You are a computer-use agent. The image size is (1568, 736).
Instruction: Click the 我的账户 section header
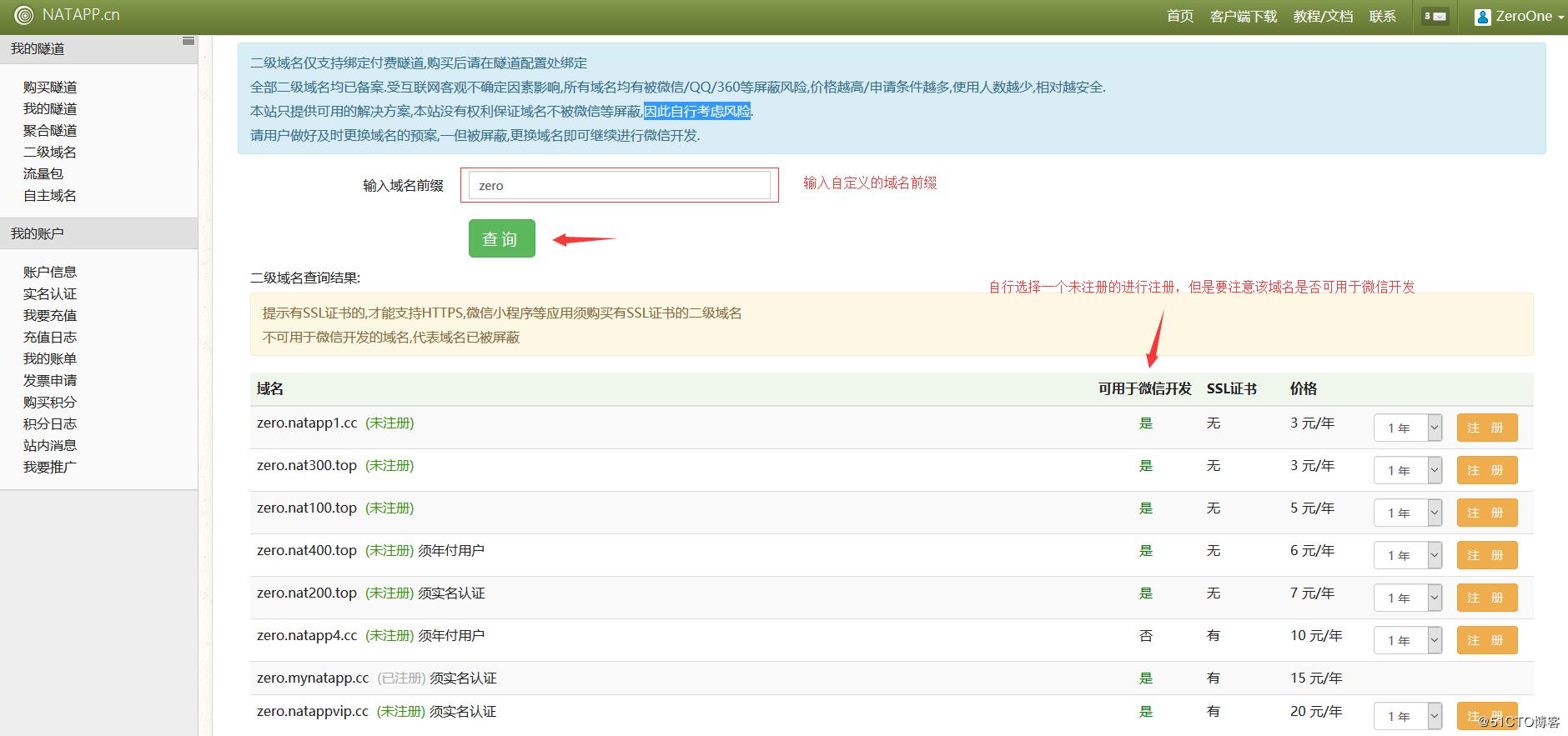pyautogui.click(x=98, y=233)
